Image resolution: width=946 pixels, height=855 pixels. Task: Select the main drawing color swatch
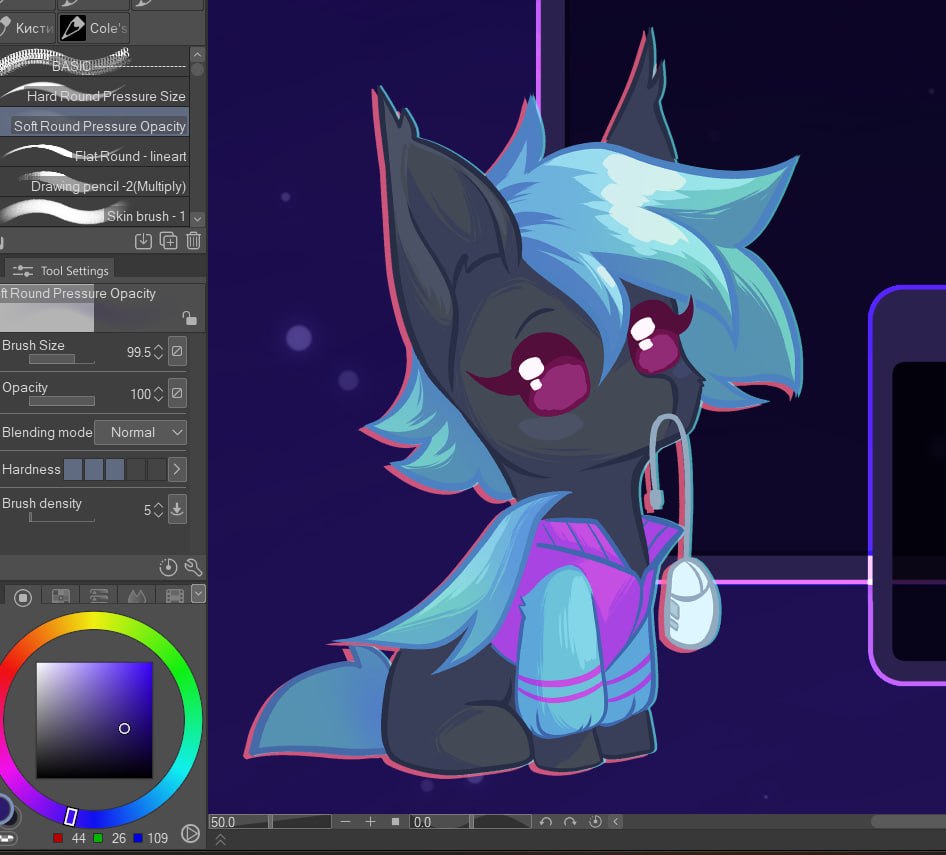[5, 809]
